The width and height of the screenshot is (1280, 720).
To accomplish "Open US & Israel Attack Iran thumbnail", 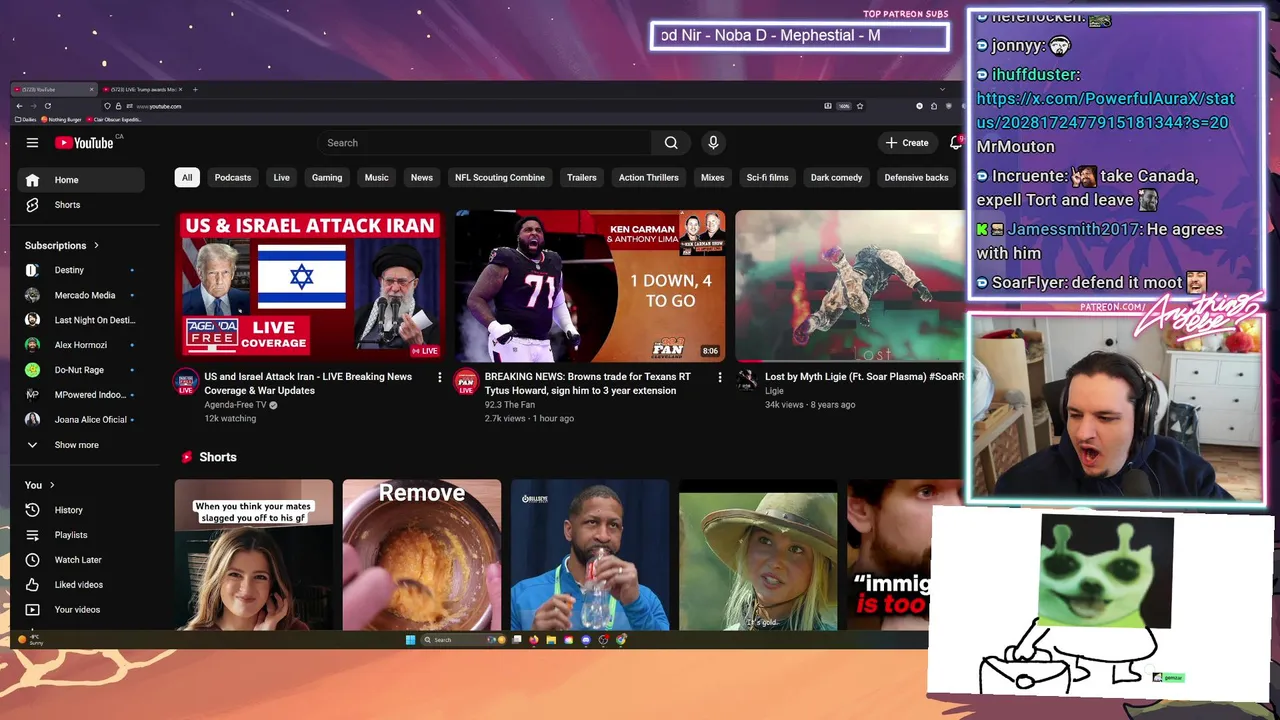I will (x=309, y=285).
